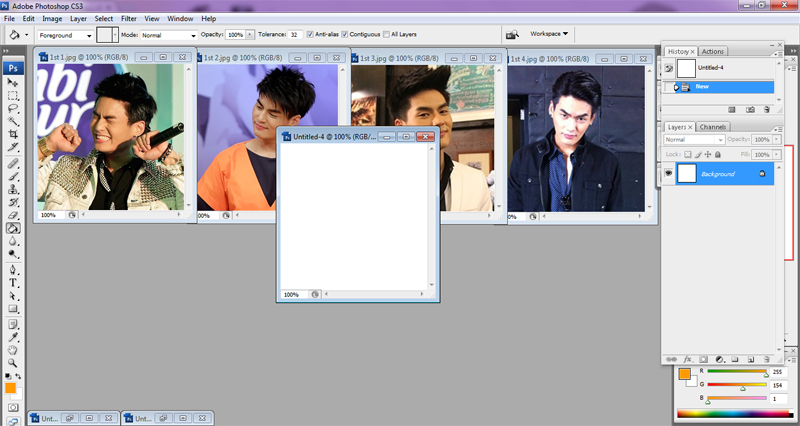Select the Notes tool
800x426 pixels.
point(13,324)
